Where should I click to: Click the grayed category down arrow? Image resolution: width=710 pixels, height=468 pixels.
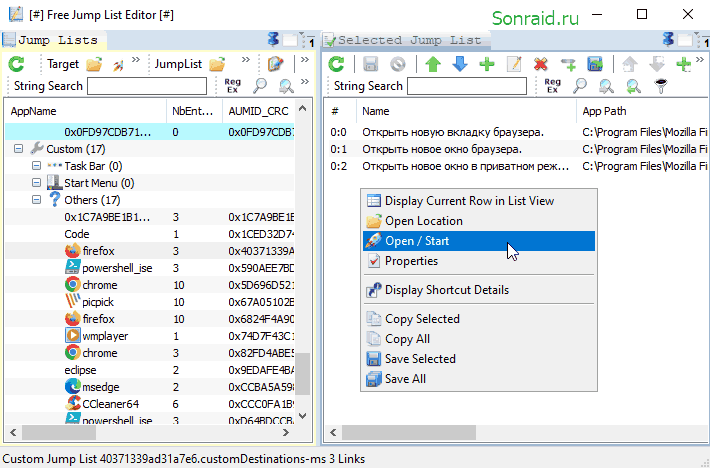pos(656,64)
